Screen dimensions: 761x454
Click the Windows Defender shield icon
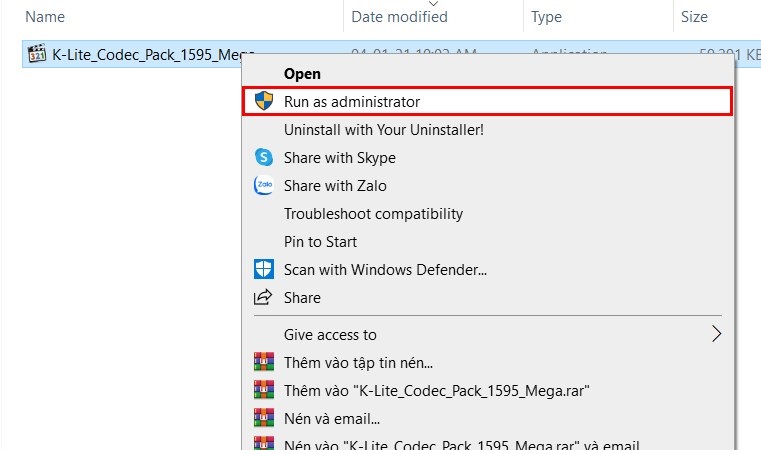coord(264,269)
